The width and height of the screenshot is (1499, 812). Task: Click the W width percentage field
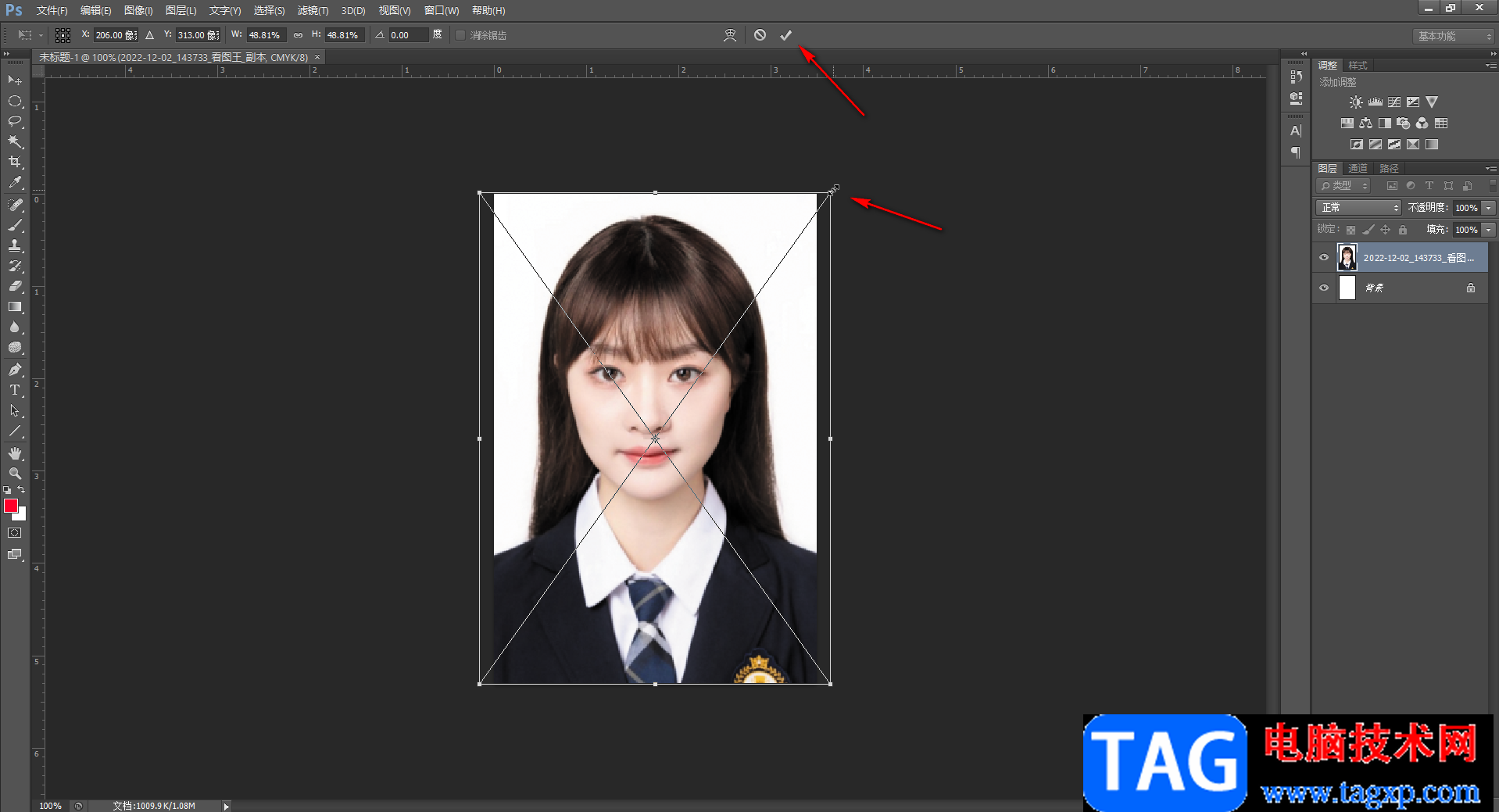(266, 35)
